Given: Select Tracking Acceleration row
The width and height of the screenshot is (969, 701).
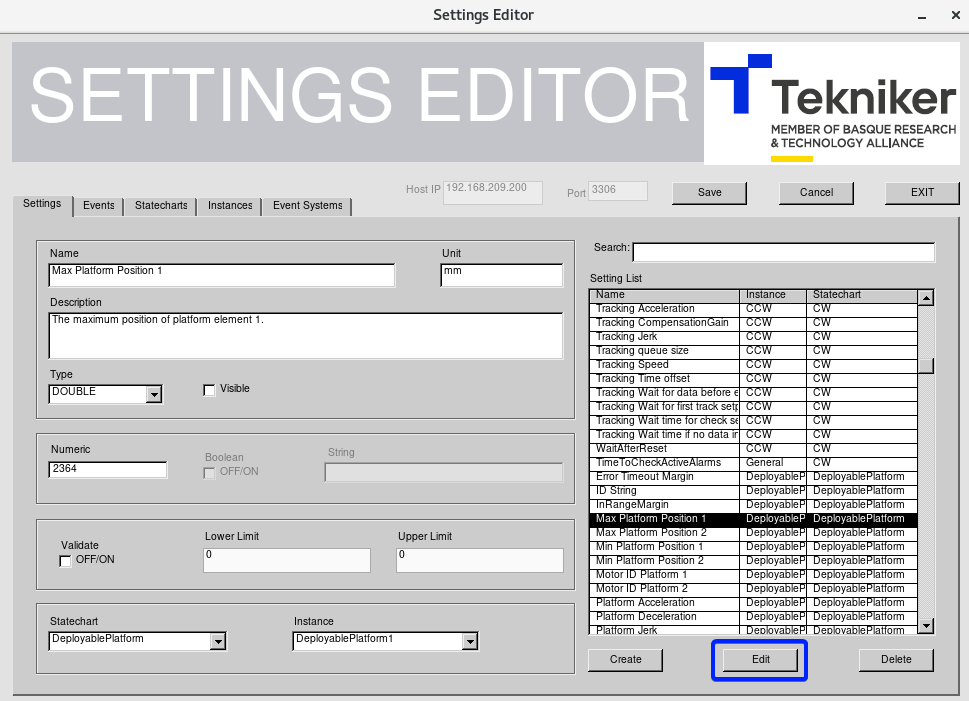Looking at the screenshot, I should pyautogui.click(x=753, y=308).
